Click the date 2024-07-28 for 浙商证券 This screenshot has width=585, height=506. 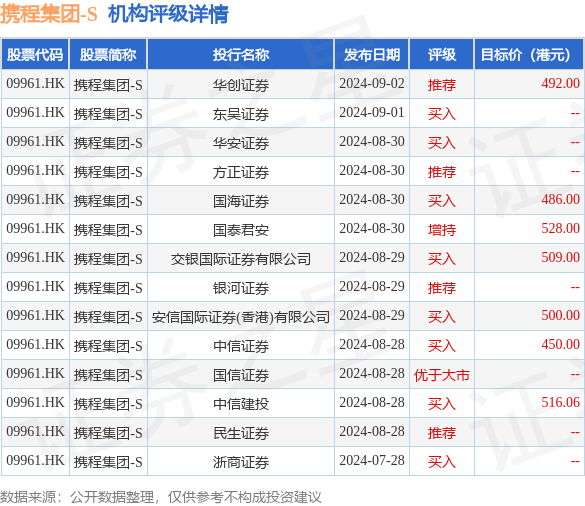pos(372,460)
